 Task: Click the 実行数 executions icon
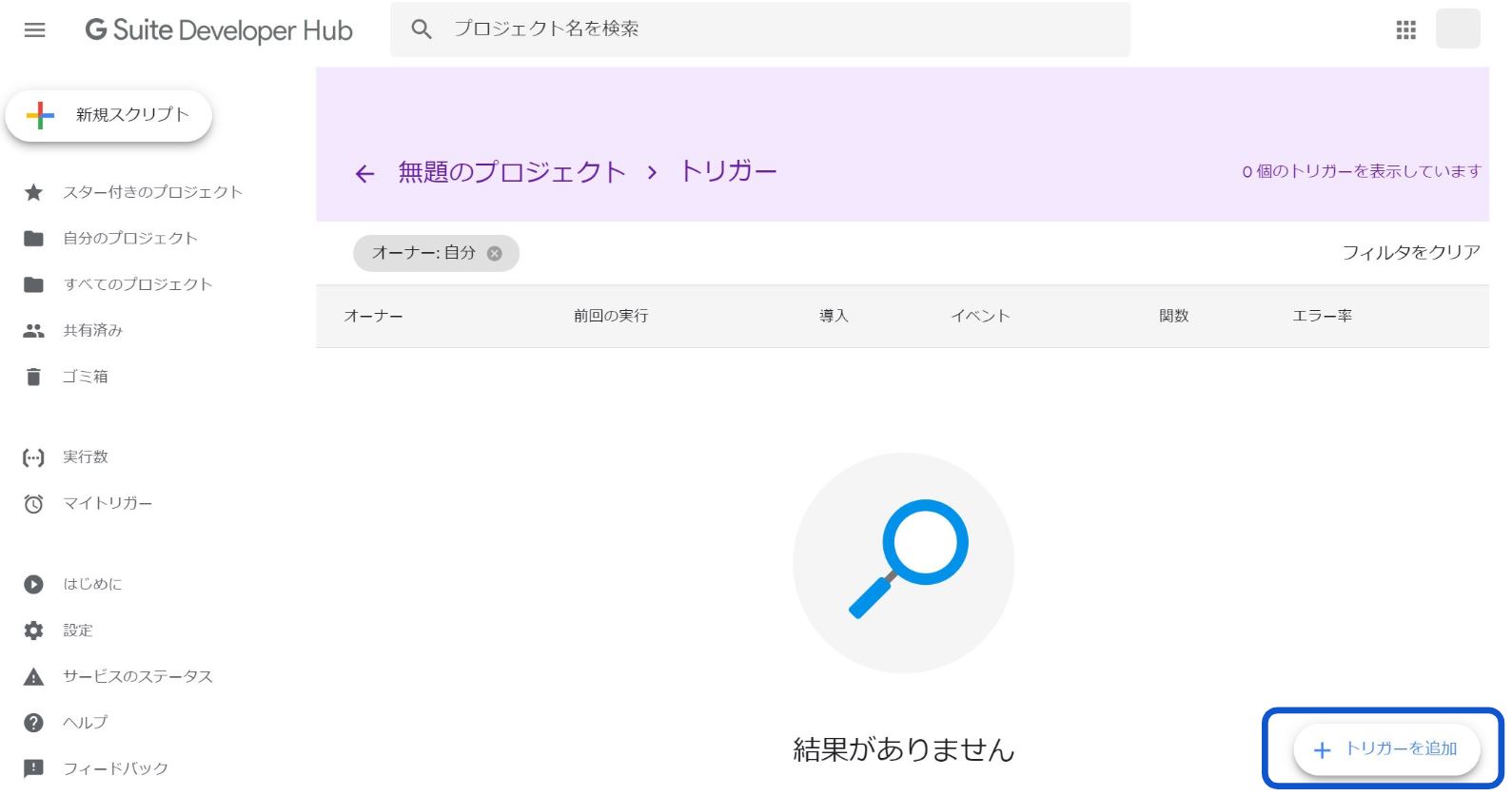click(x=33, y=457)
